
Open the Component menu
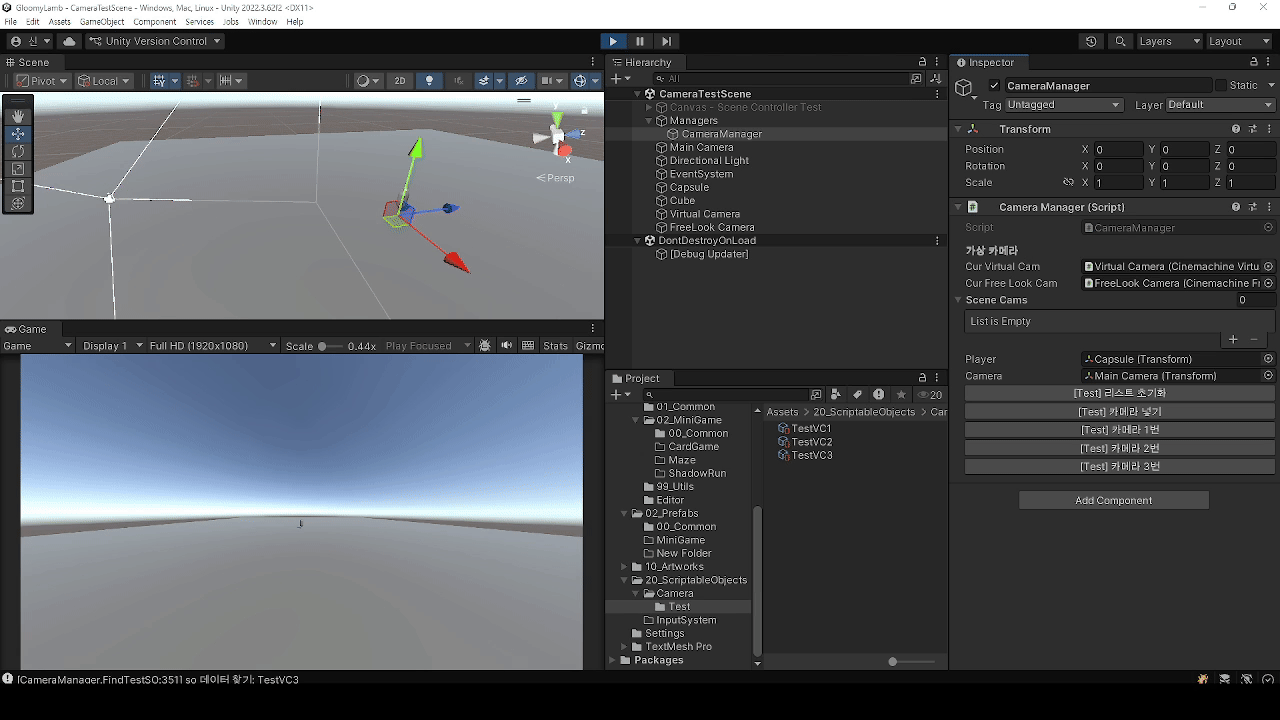[x=154, y=21]
